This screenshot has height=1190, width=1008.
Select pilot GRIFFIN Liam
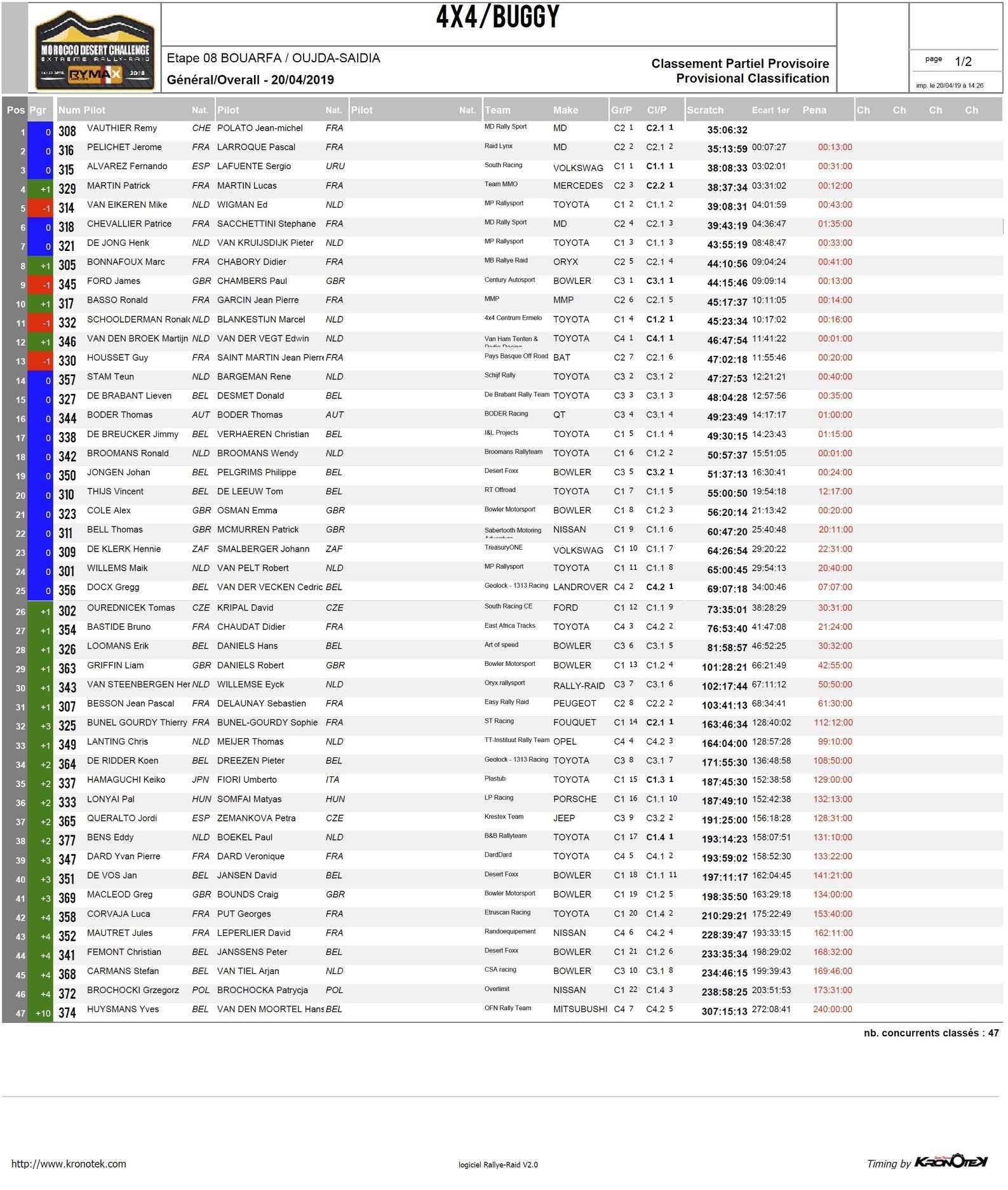tap(115, 665)
